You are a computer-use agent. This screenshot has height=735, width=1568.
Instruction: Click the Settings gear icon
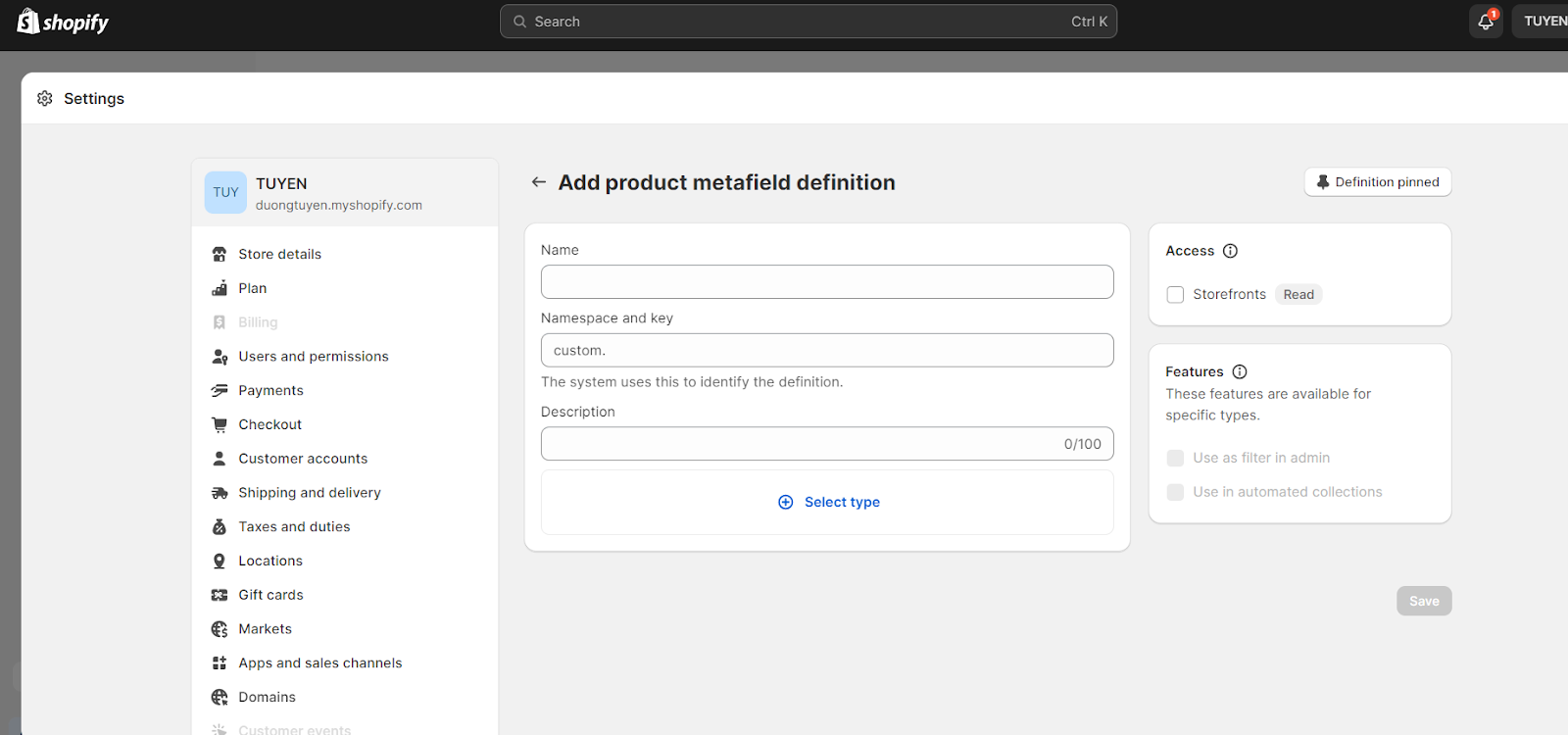[x=45, y=99]
